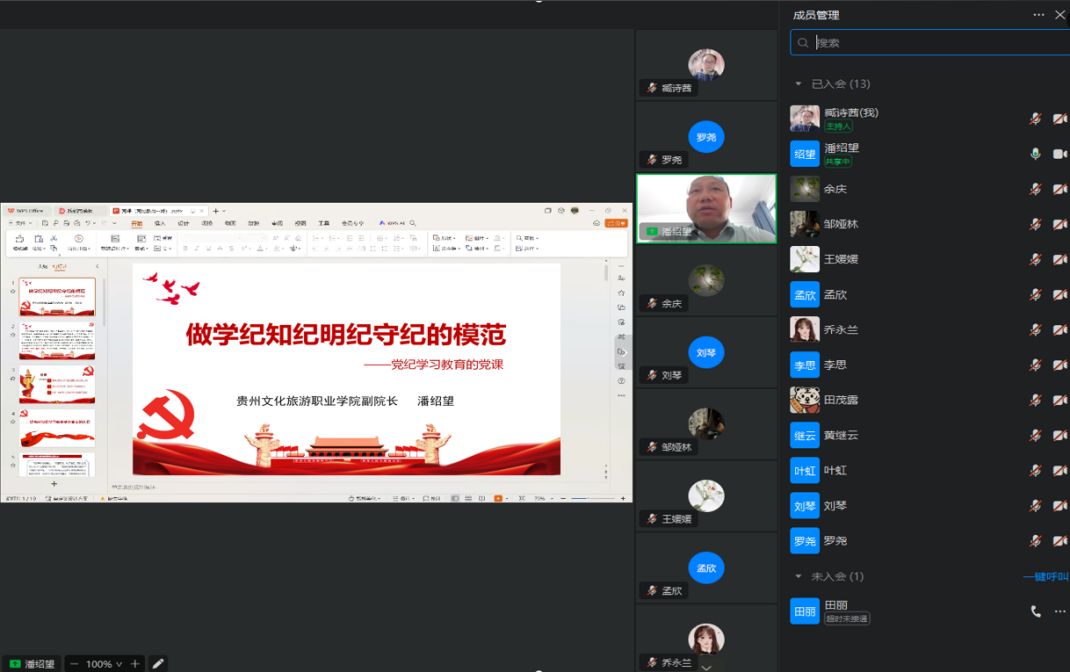The height and width of the screenshot is (672, 1070).
Task: Close the 成员管理 panel
Action: tap(1060, 15)
